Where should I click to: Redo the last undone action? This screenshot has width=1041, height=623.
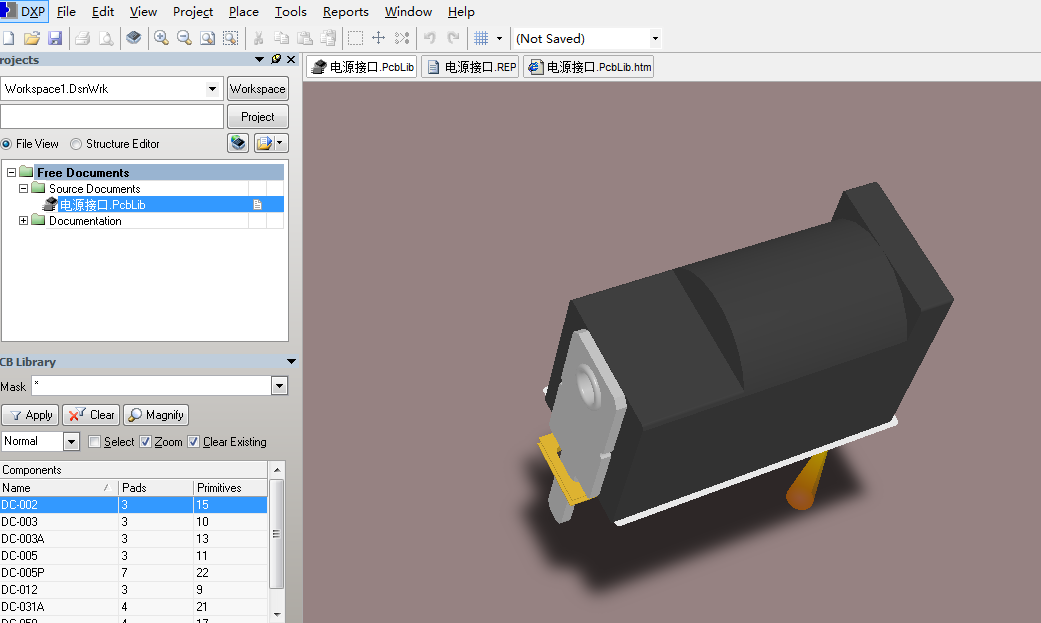(x=453, y=39)
